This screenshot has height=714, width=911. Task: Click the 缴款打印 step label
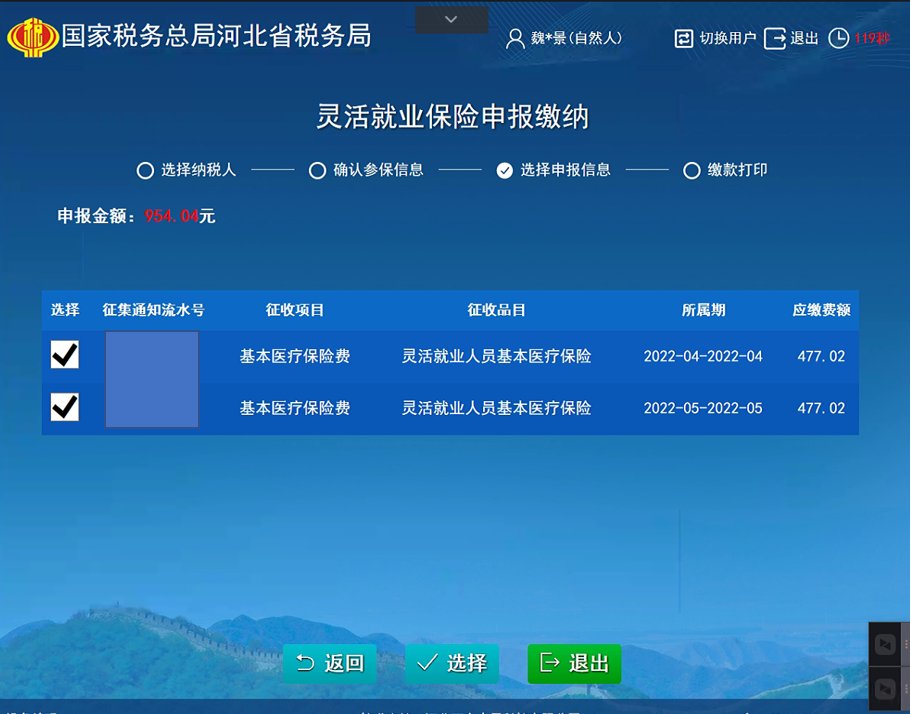click(737, 170)
